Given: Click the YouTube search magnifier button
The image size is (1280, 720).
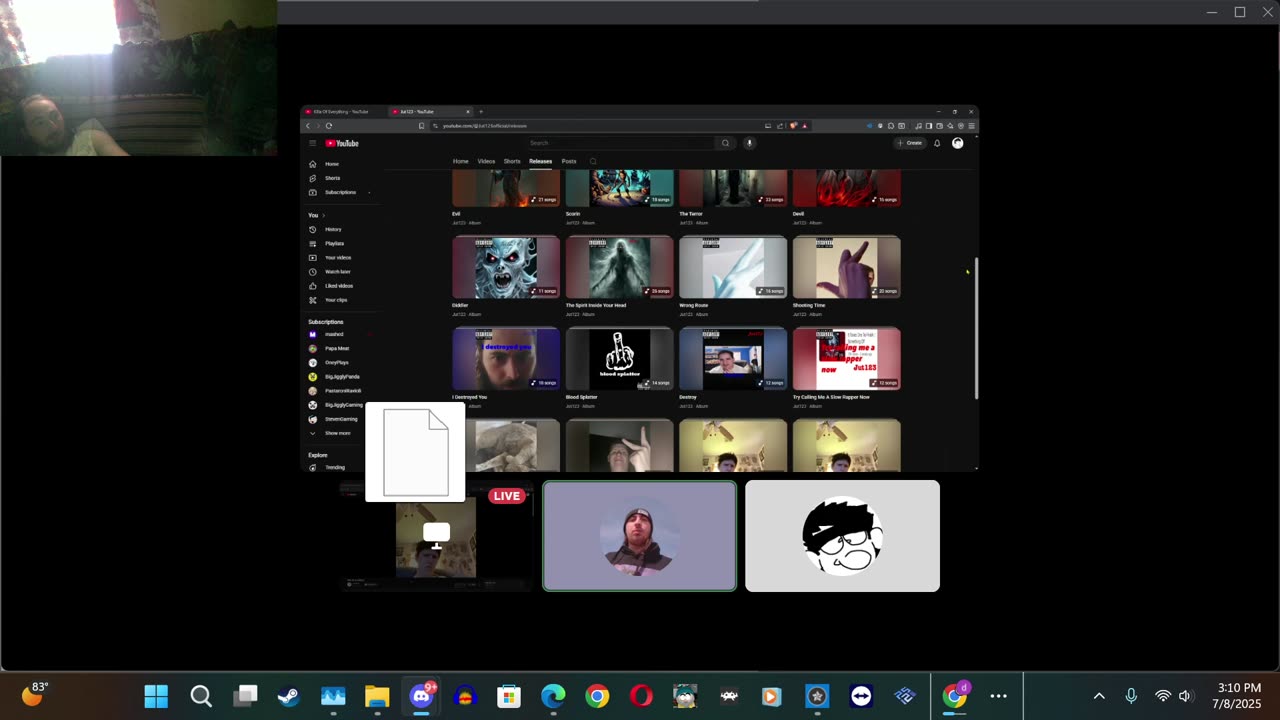Looking at the screenshot, I should (725, 143).
